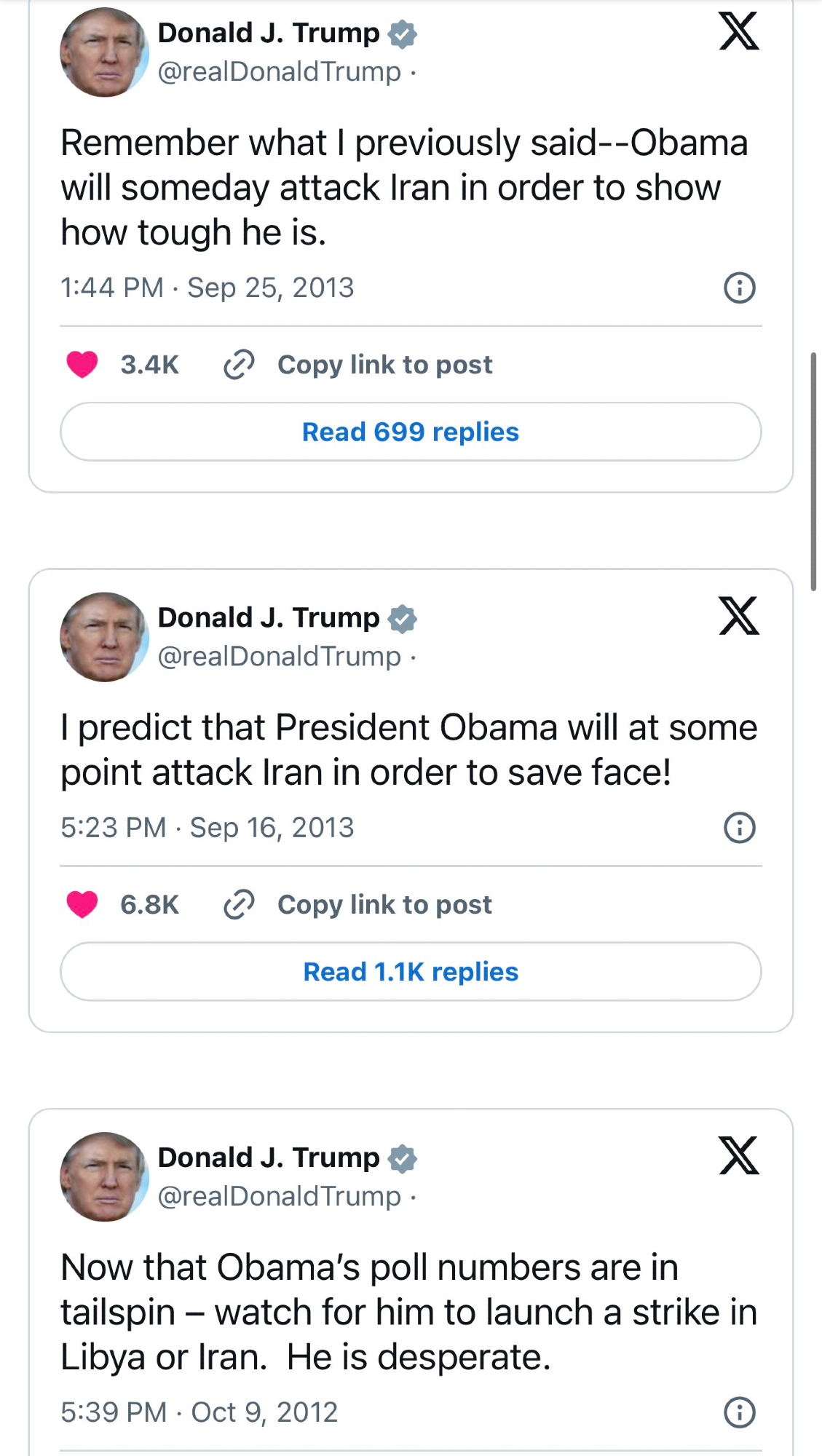Click X logo on Oct 9, 2012 post

tap(739, 1156)
